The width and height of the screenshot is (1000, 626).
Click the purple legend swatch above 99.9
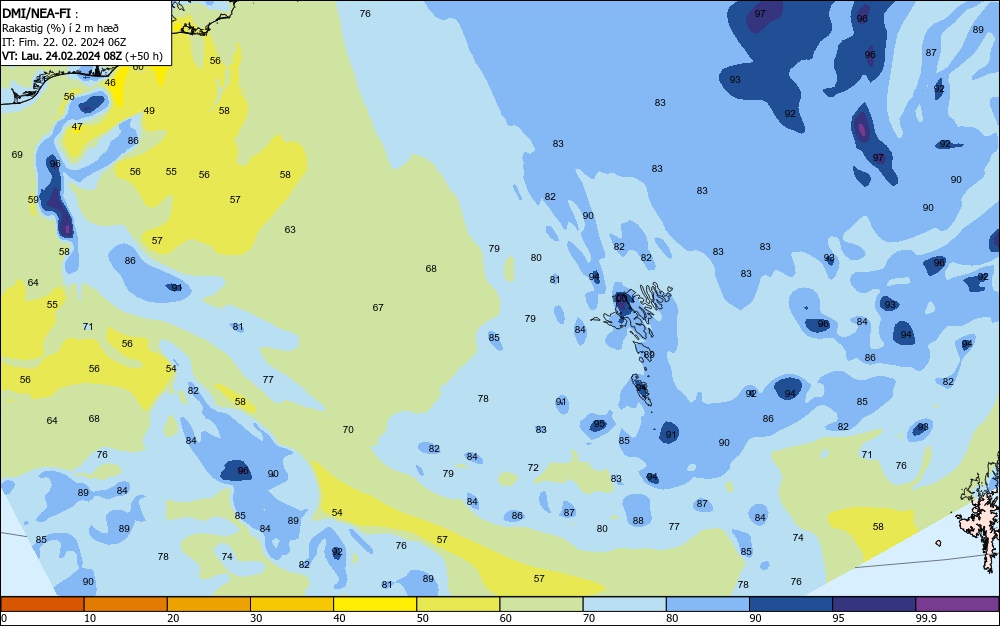(957, 604)
